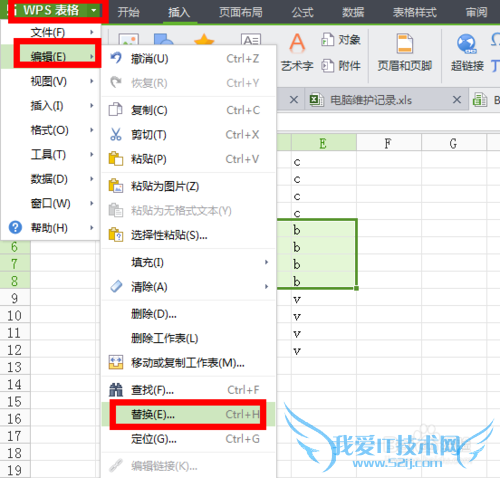
Task: Expand the 填充(I) submenu arrow
Action: [x=266, y=262]
